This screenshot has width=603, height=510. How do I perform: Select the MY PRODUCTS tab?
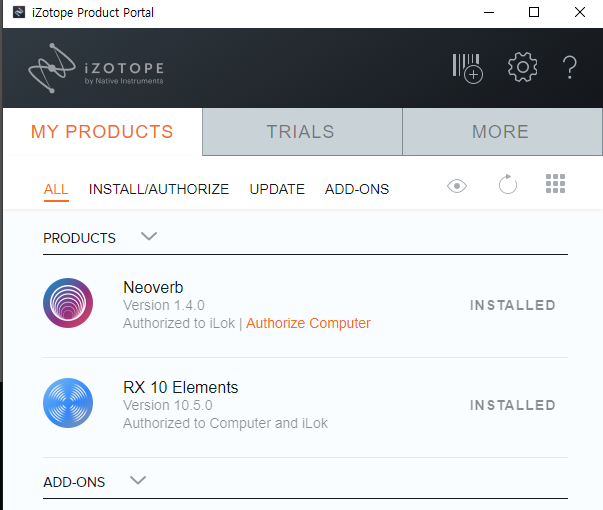[102, 132]
